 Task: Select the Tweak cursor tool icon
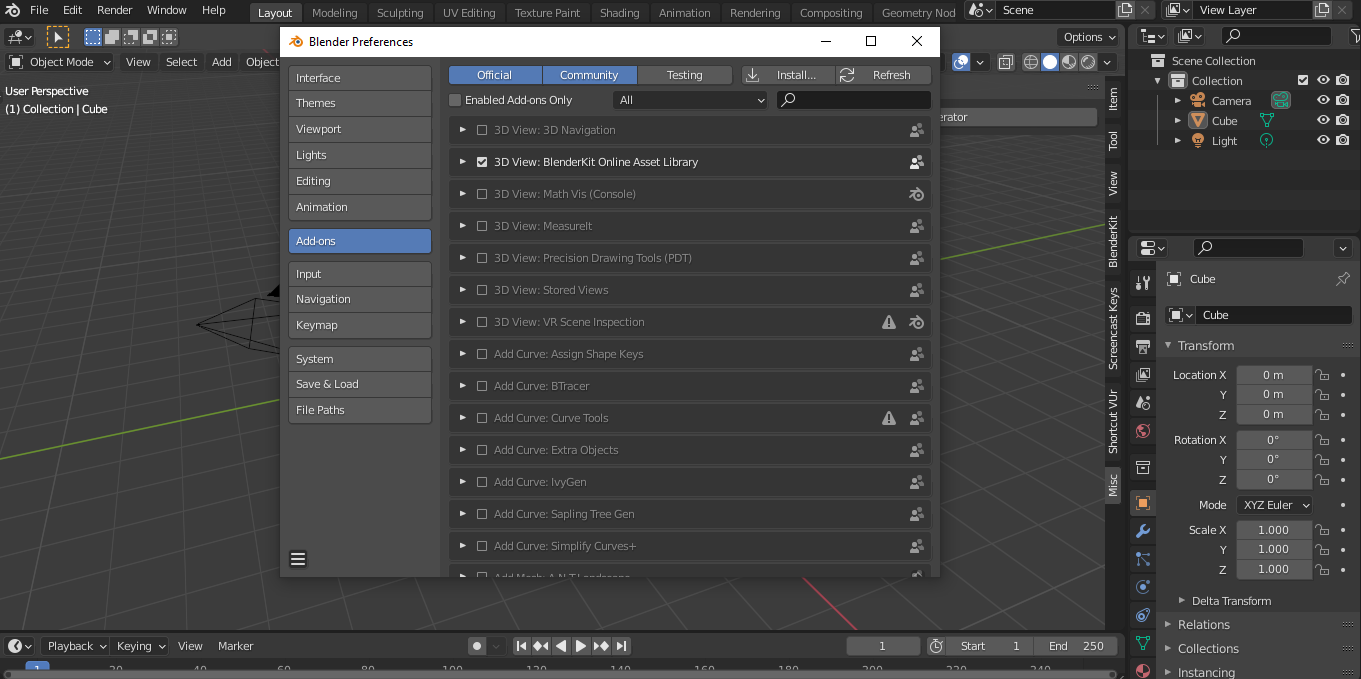pos(58,37)
